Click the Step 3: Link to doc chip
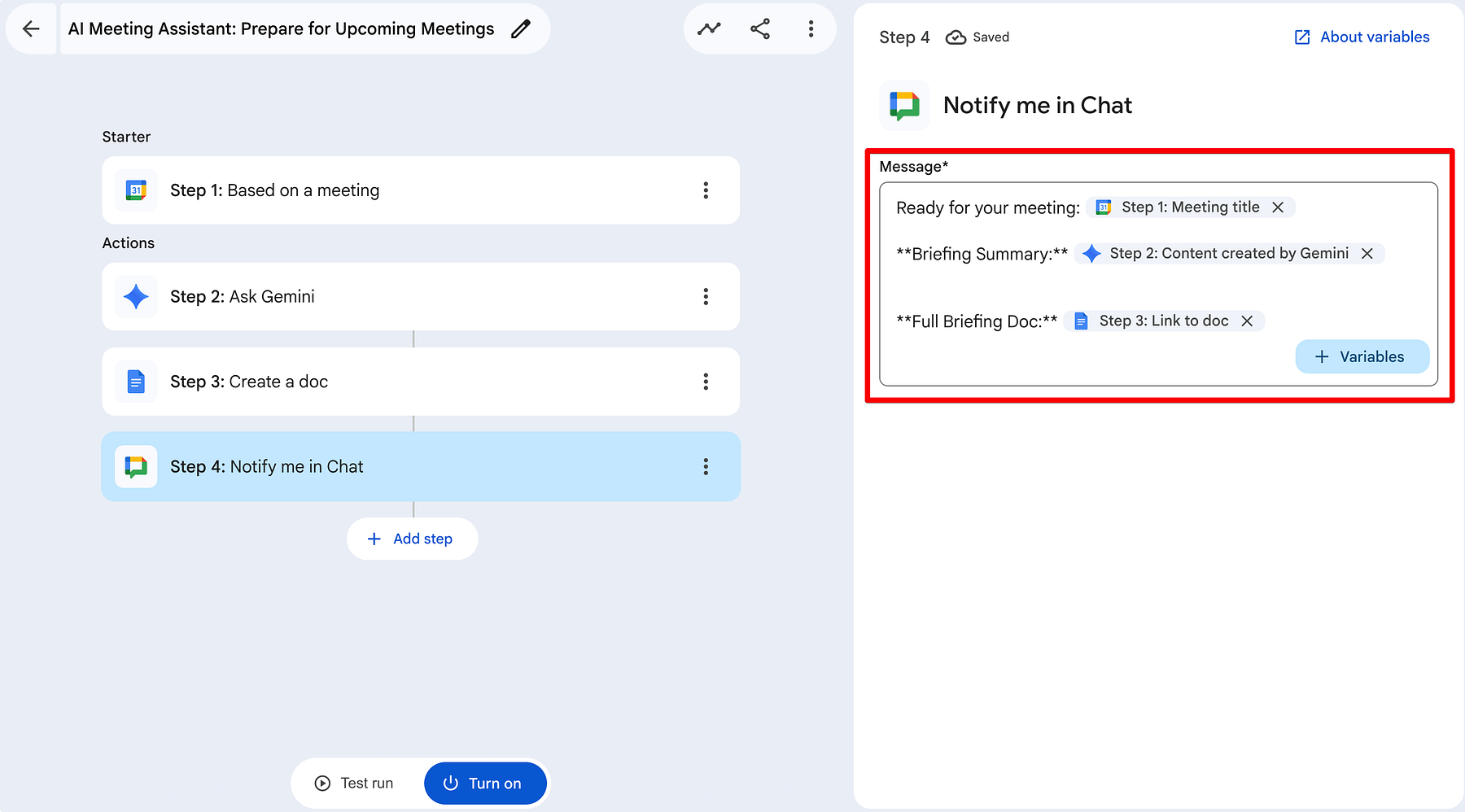Image resolution: width=1465 pixels, height=812 pixels. point(1164,321)
